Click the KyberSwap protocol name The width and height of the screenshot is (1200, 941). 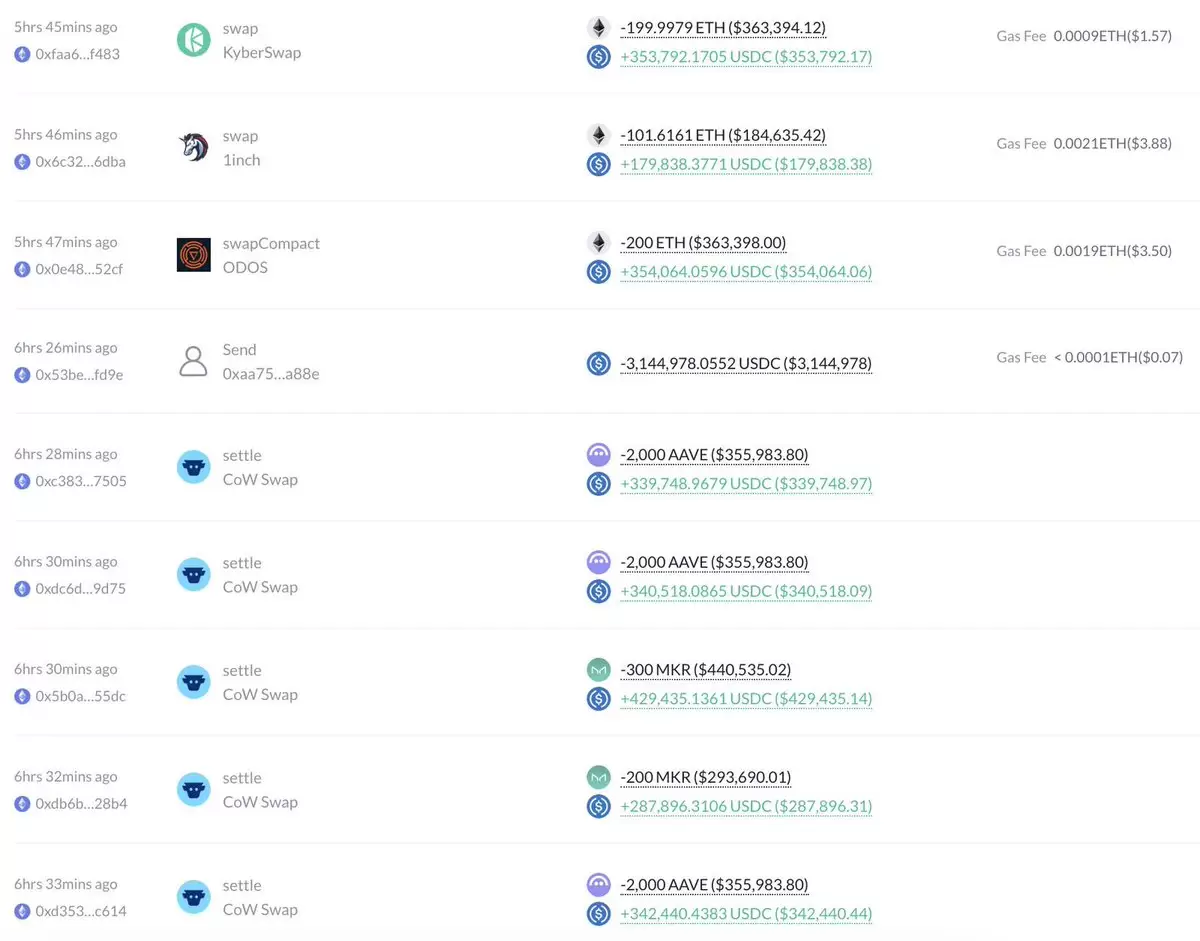click(x=262, y=52)
